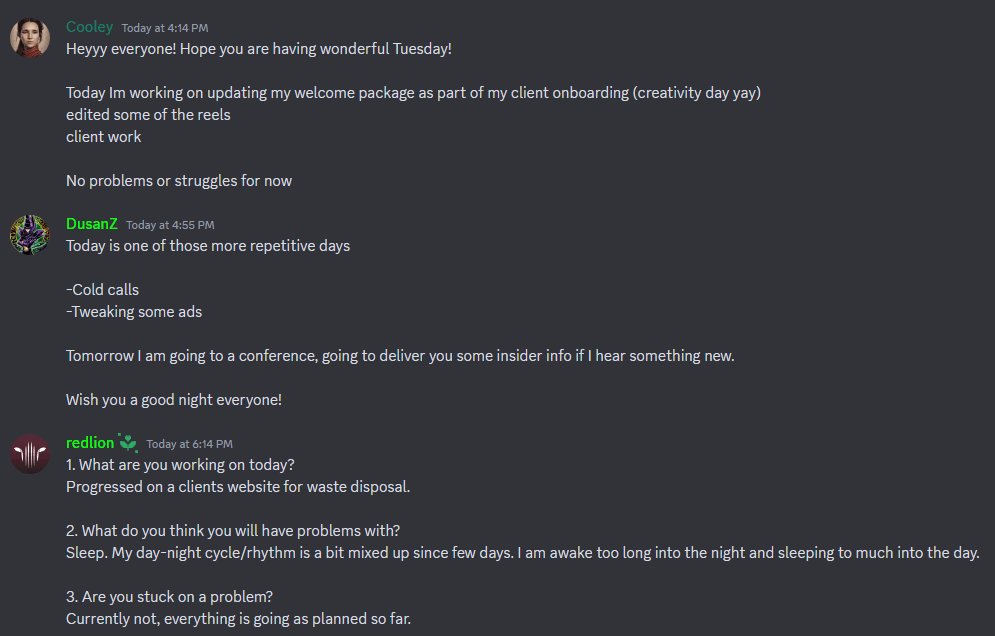Select the redlion username
The image size is (995, 636).
(x=90, y=443)
